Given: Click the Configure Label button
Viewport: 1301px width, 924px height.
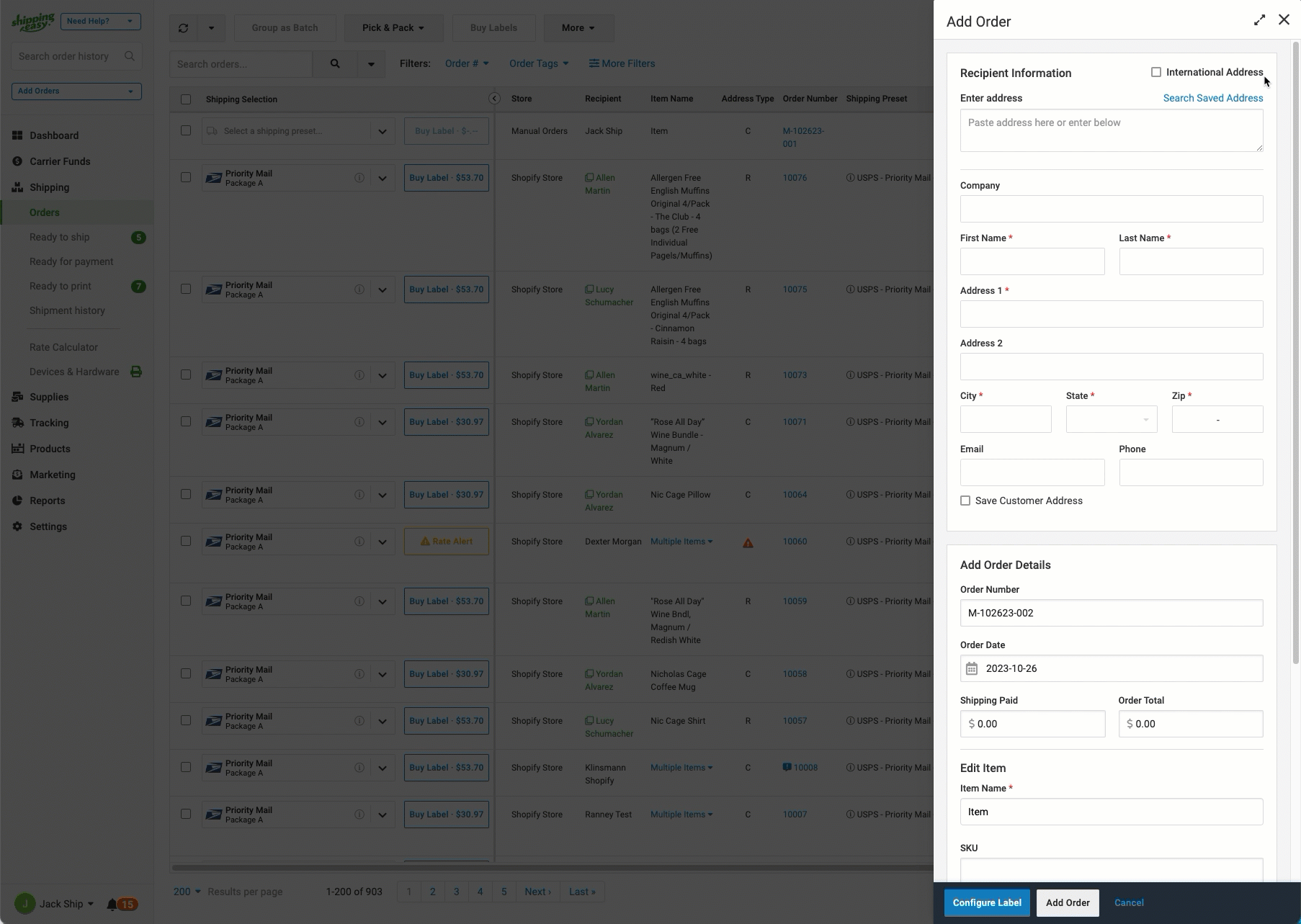Looking at the screenshot, I should [987, 902].
